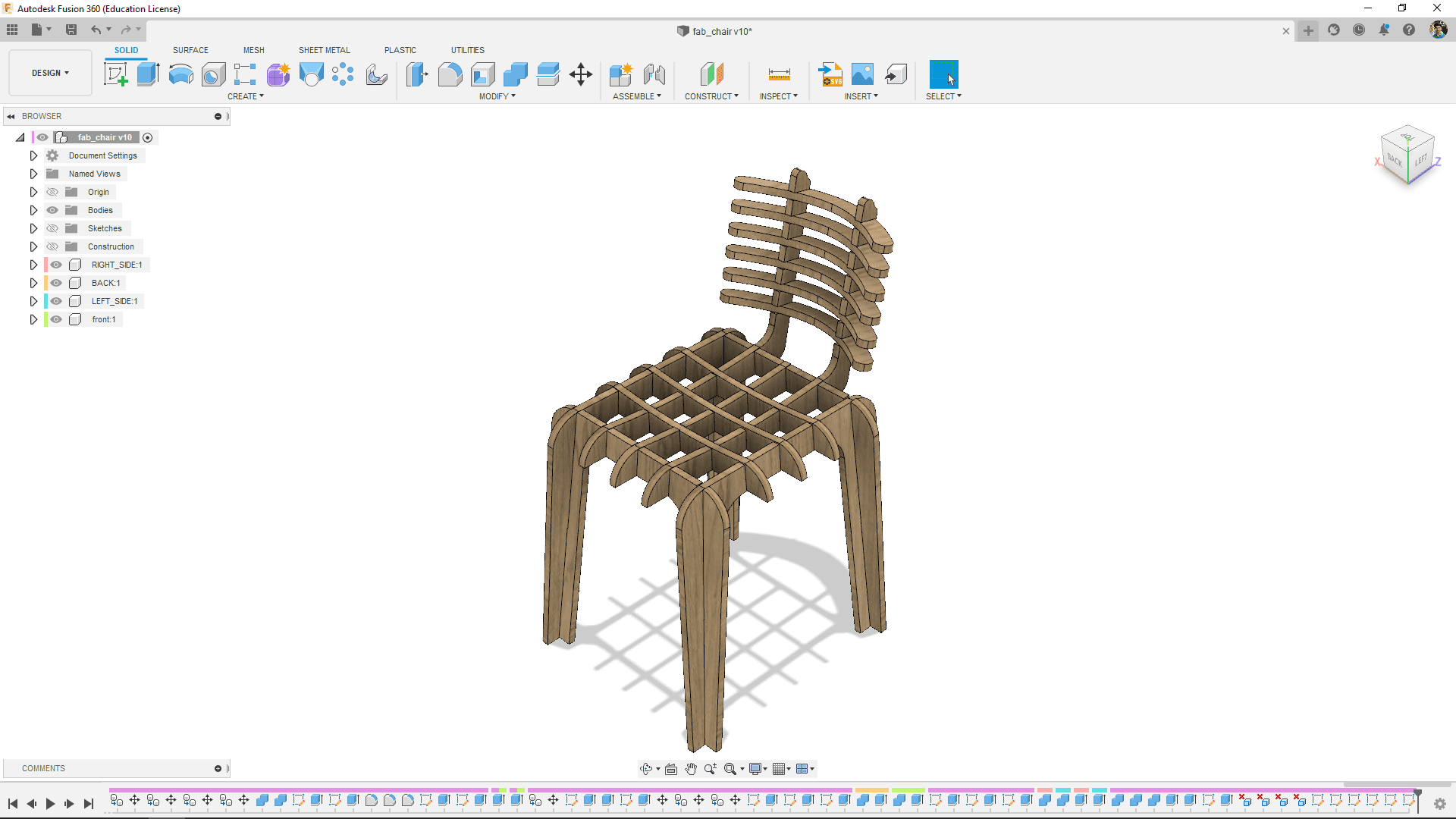
Task: Select the Hole tool icon
Action: (x=213, y=74)
